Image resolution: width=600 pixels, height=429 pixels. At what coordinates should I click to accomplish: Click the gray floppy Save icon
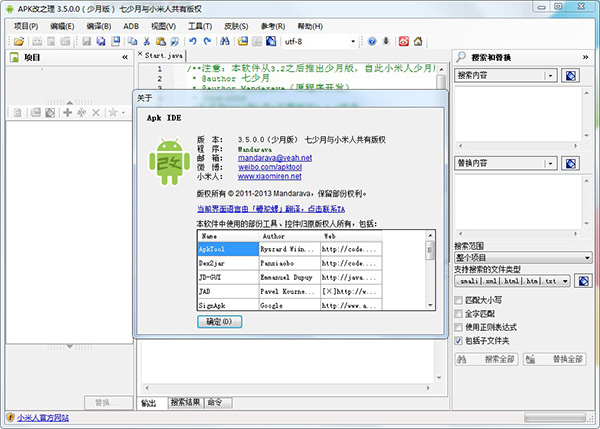87,41
